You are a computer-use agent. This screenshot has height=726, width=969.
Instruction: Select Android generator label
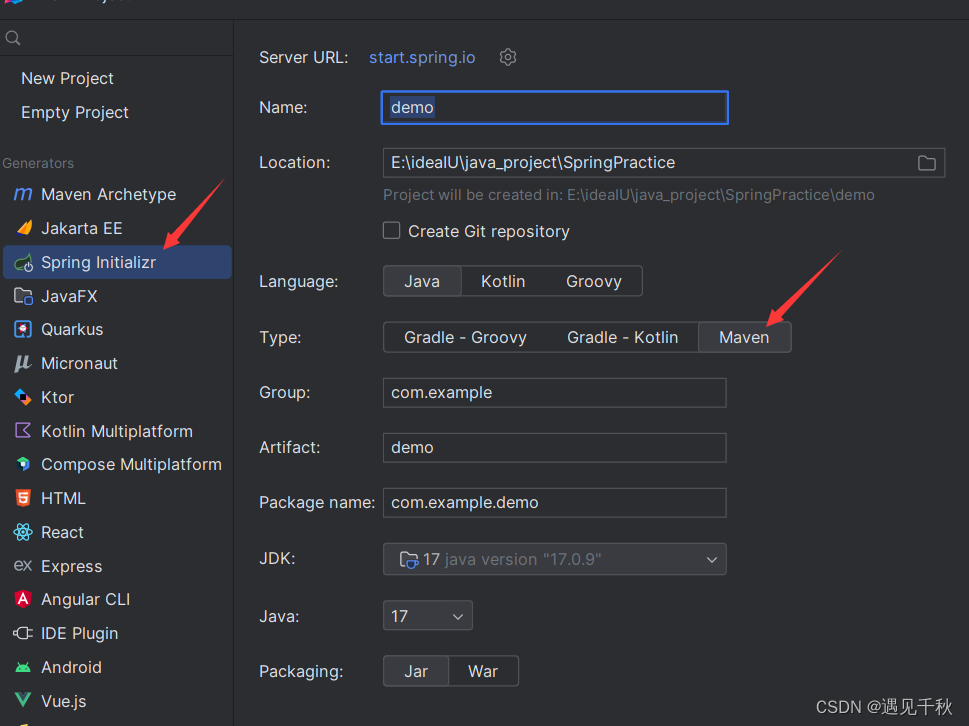(x=71, y=667)
